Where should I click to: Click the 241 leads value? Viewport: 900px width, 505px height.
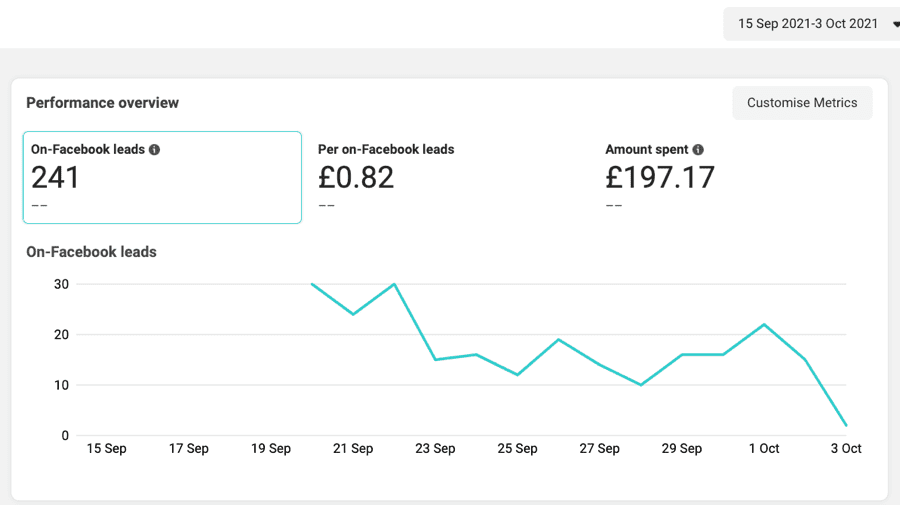tap(55, 177)
